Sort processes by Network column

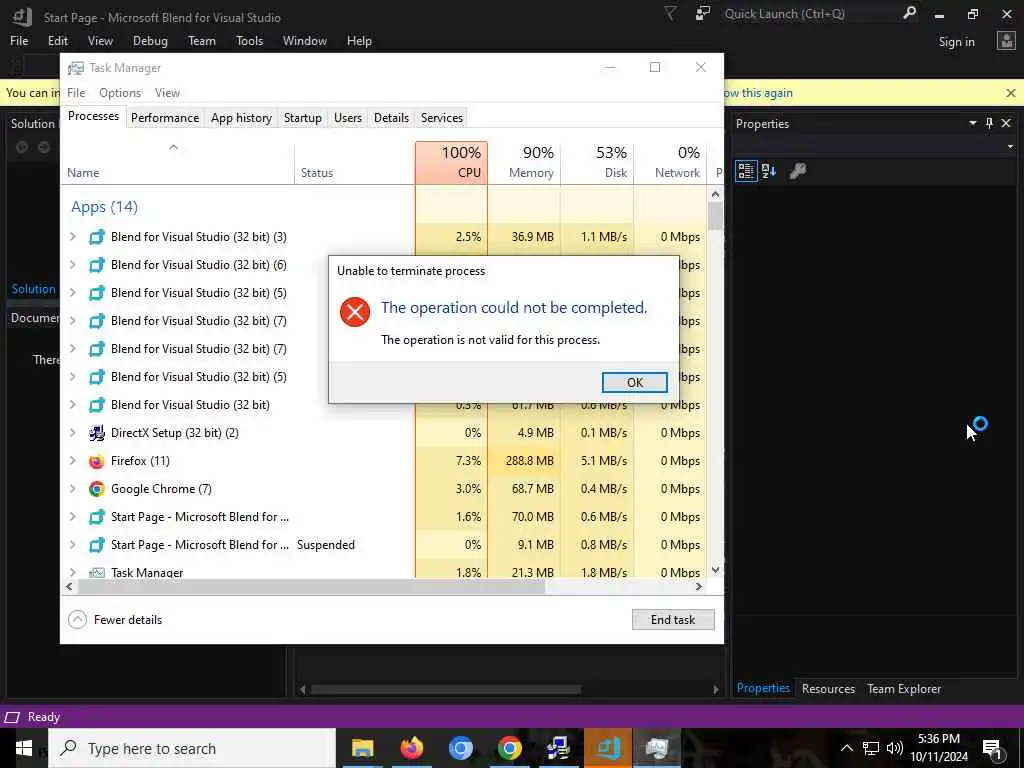(x=670, y=163)
